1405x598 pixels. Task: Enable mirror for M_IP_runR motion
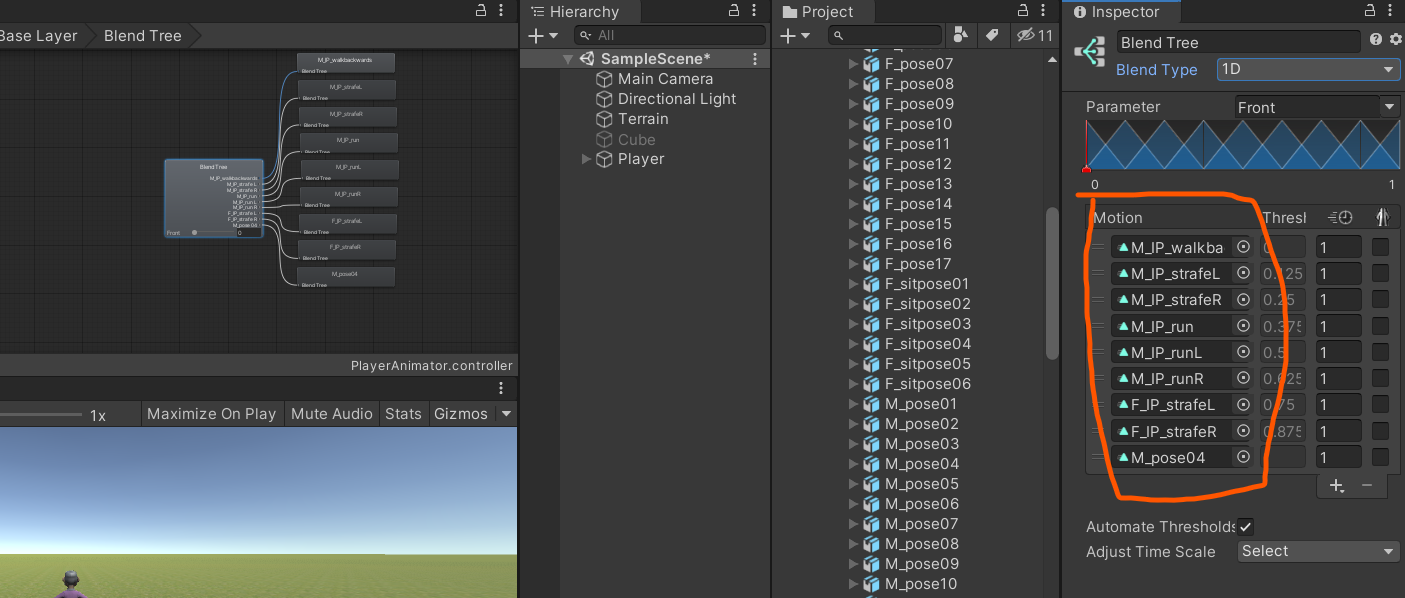pos(1380,378)
